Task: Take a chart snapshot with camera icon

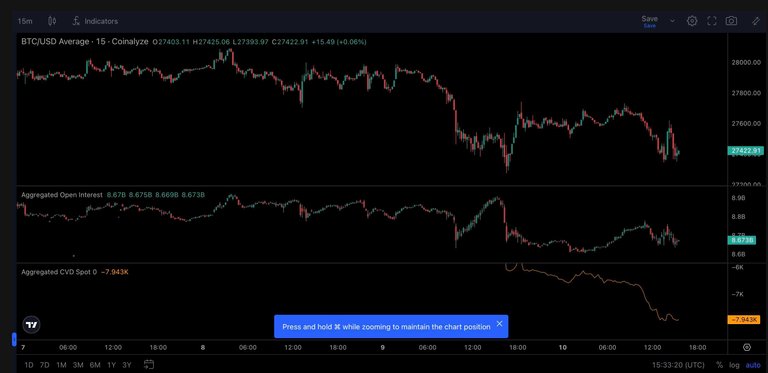Action: [x=731, y=21]
